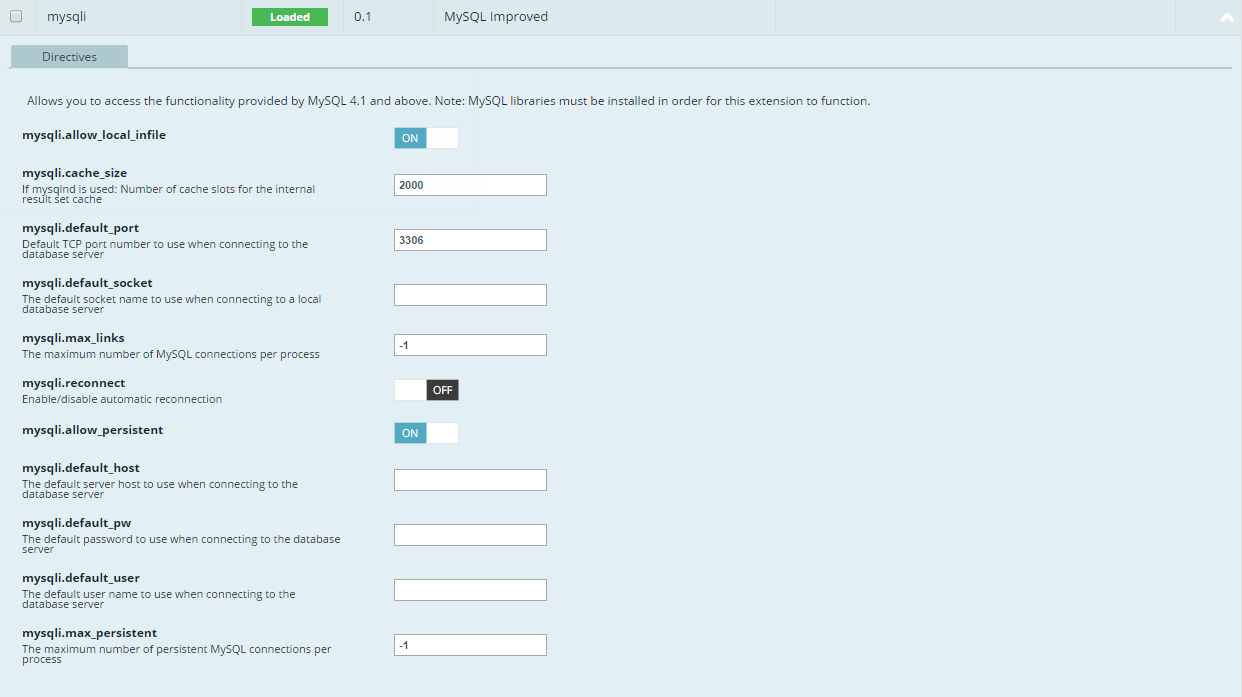Click the mysqli.default_host input box
Viewport: 1242px width, 697px height.
point(470,480)
